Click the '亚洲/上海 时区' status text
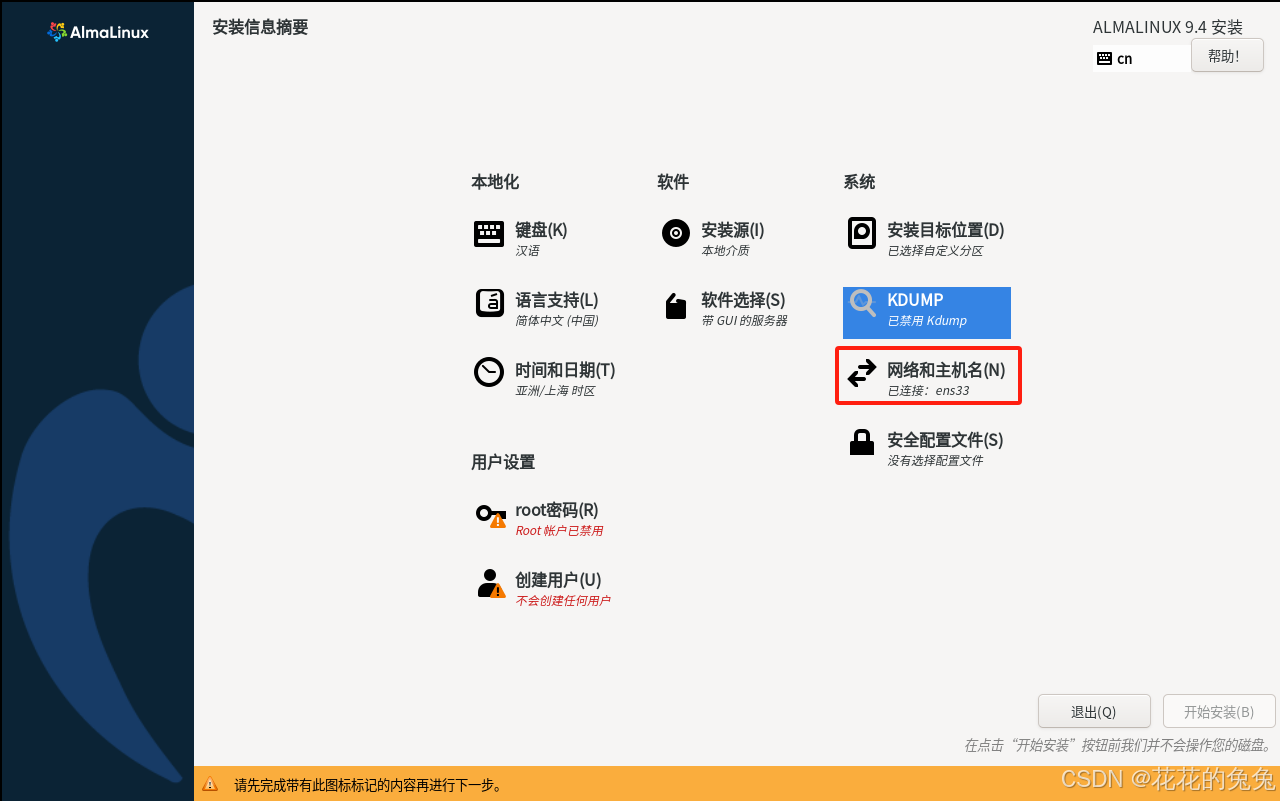1280x801 pixels. pyautogui.click(x=555, y=391)
